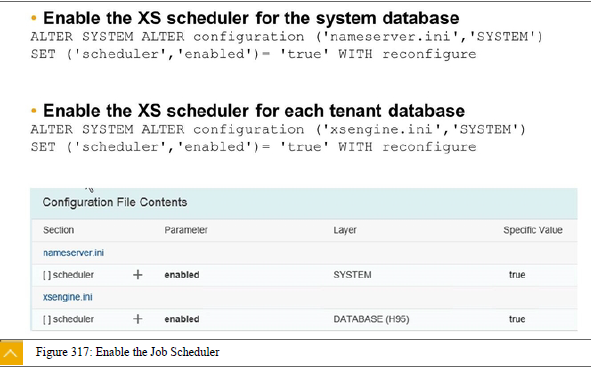Open the nameserver.ini link
This screenshot has width=591, height=367.
(73, 252)
